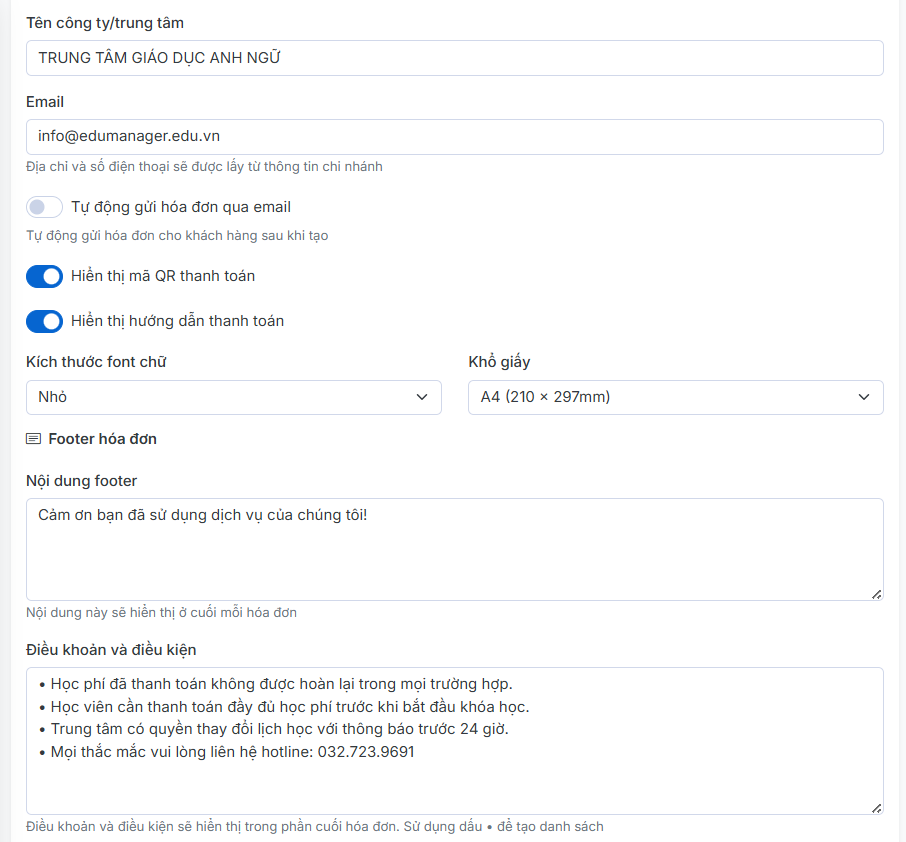This screenshot has height=842, width=906.
Task: Click the chevron arrow in paper size box
Action: point(864,397)
